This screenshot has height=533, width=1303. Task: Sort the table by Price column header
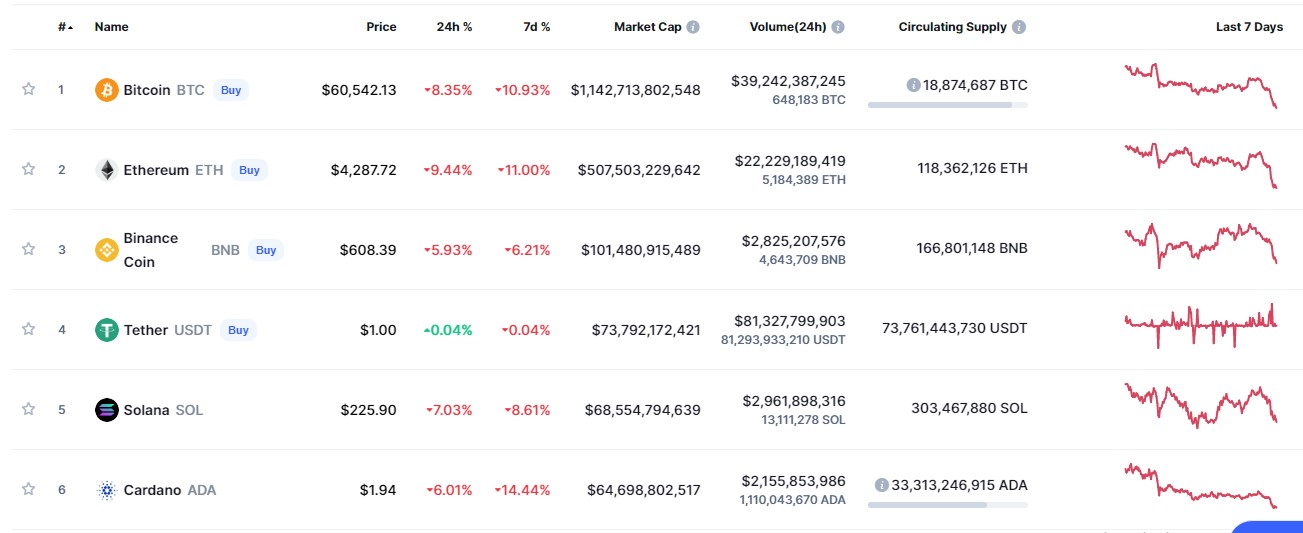[381, 27]
